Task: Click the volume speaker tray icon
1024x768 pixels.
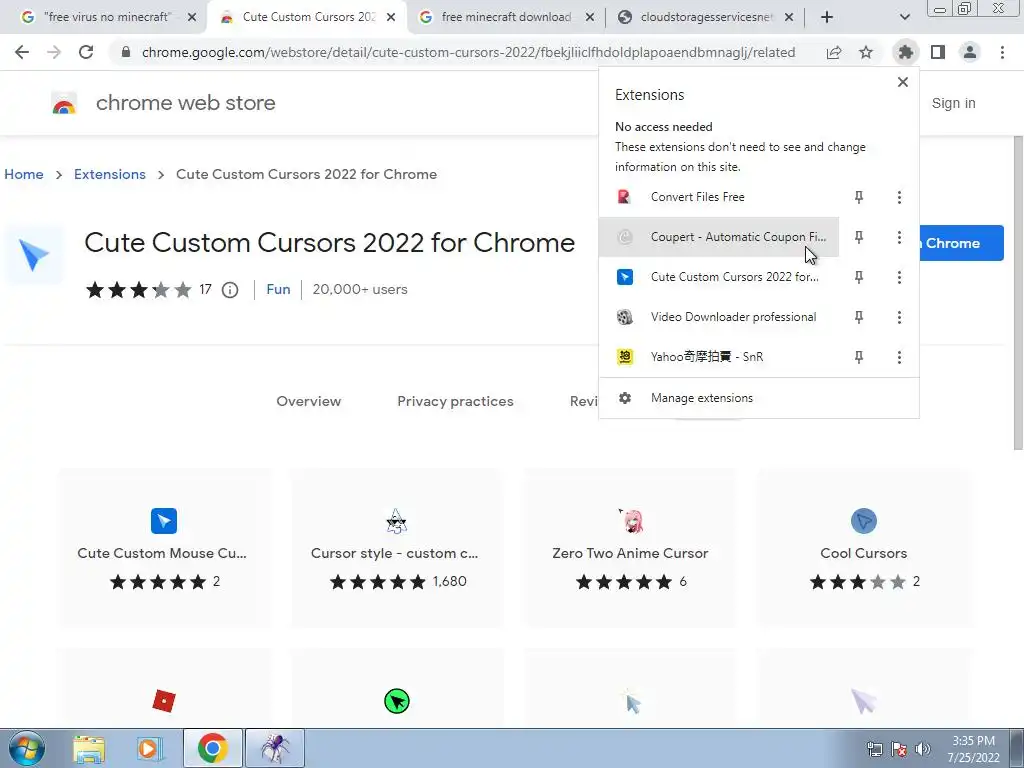Action: pyautogui.click(x=923, y=749)
